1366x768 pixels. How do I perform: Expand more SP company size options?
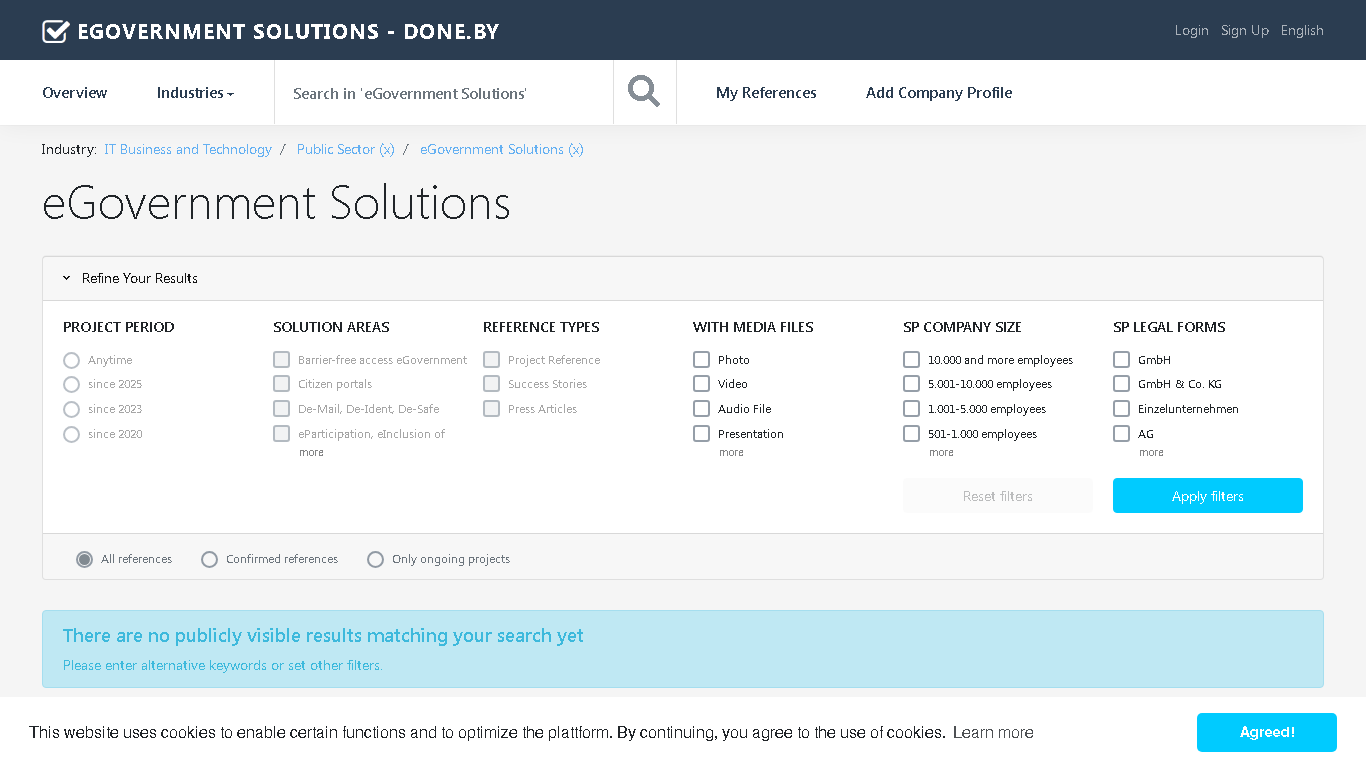pyautogui.click(x=941, y=453)
